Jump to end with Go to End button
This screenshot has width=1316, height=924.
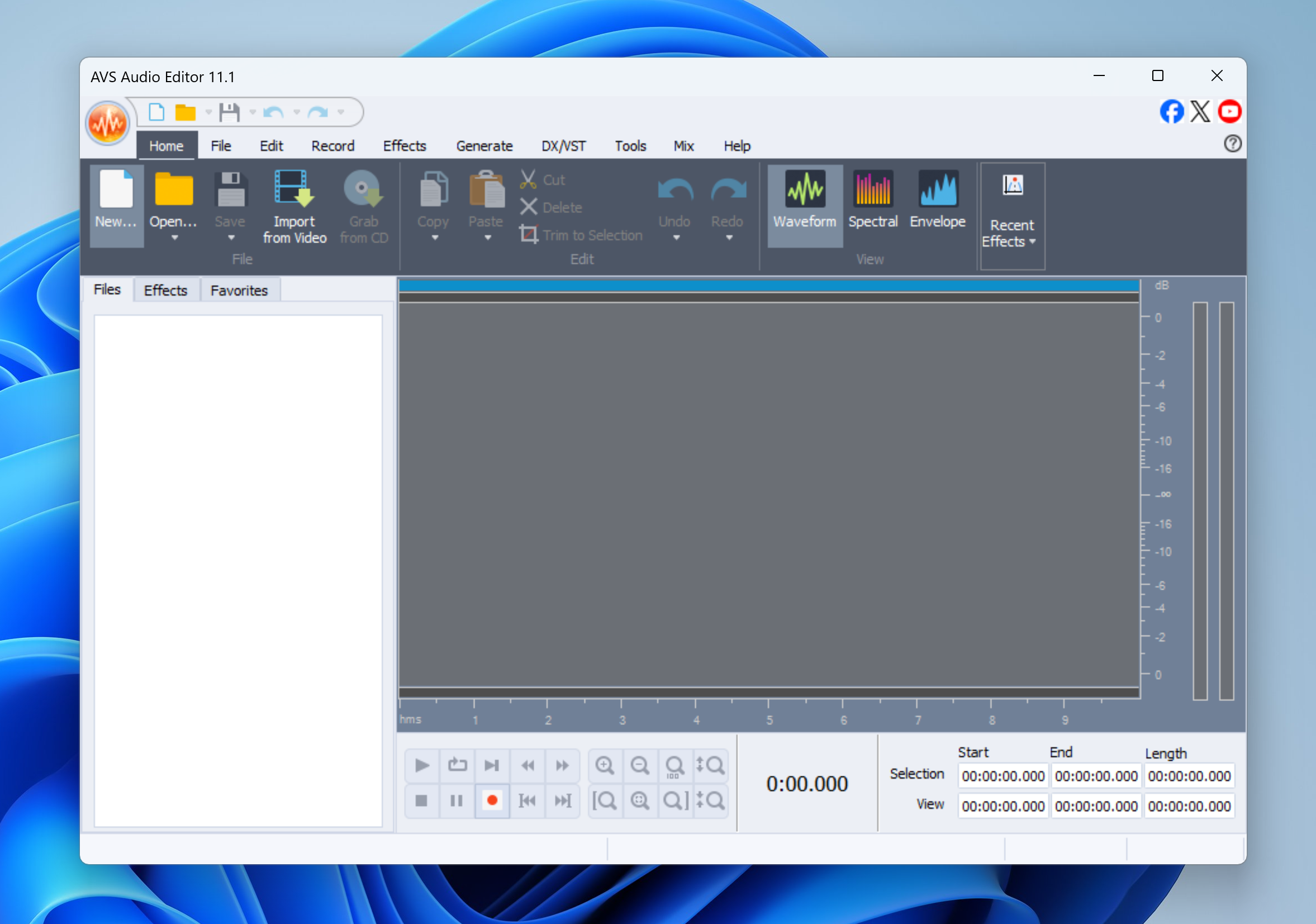pyautogui.click(x=562, y=800)
